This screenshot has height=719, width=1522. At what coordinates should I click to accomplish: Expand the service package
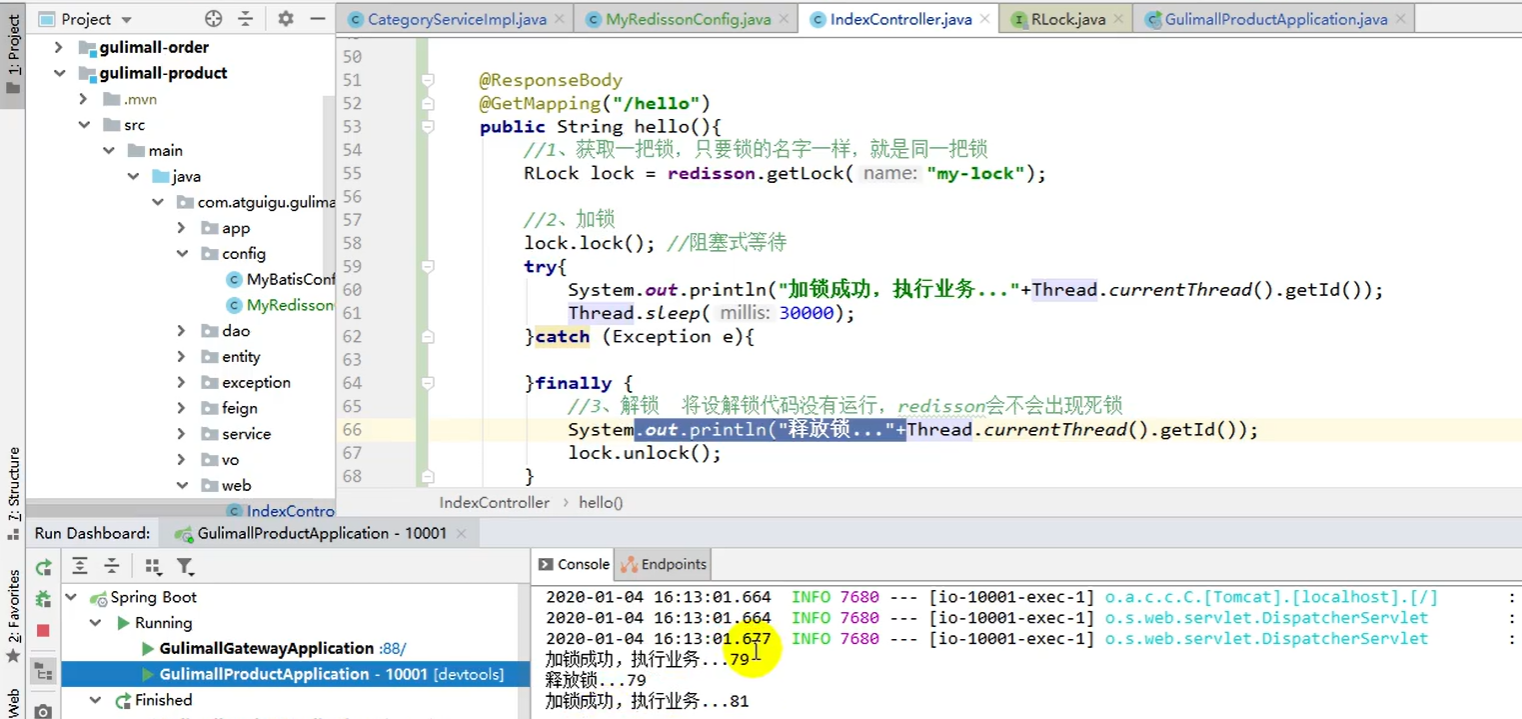tap(181, 434)
